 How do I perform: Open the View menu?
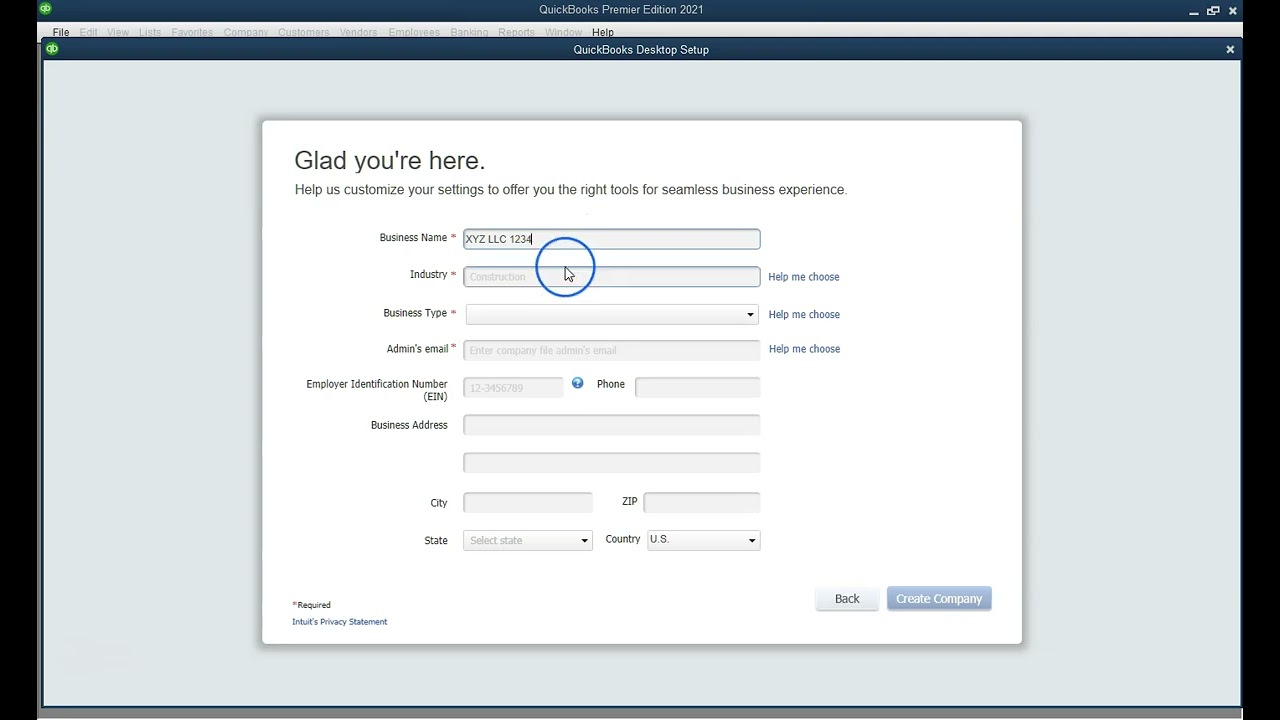click(x=118, y=32)
